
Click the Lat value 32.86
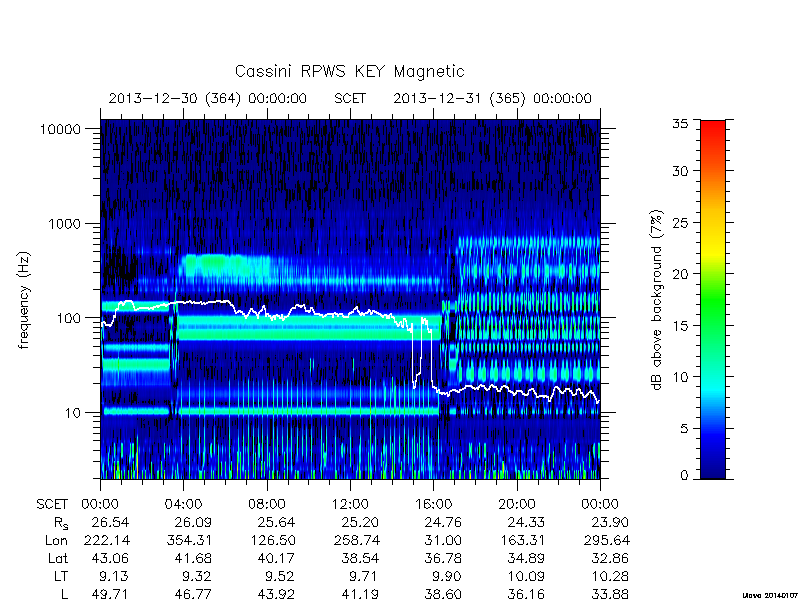(x=610, y=558)
